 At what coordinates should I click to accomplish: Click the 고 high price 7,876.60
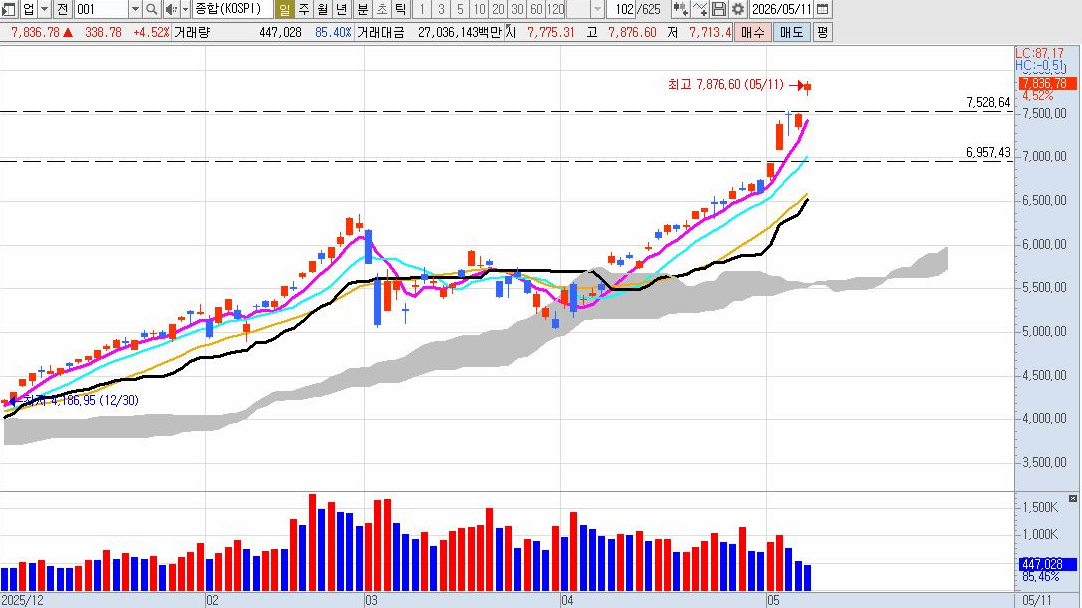[x=632, y=32]
